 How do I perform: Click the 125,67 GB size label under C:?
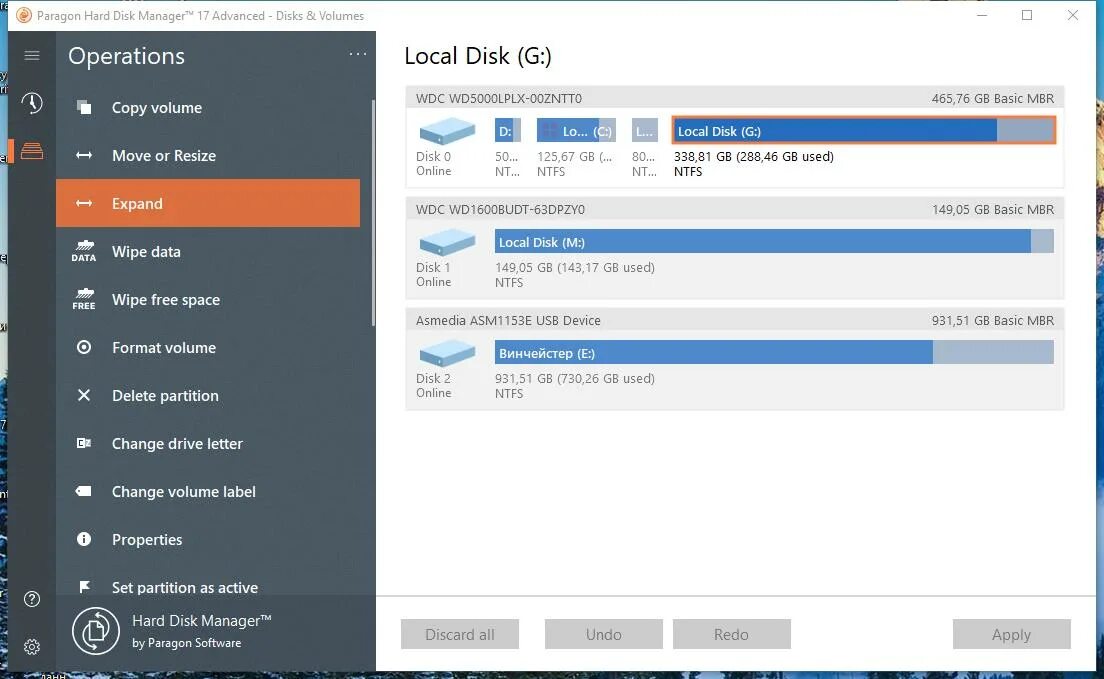[575, 156]
